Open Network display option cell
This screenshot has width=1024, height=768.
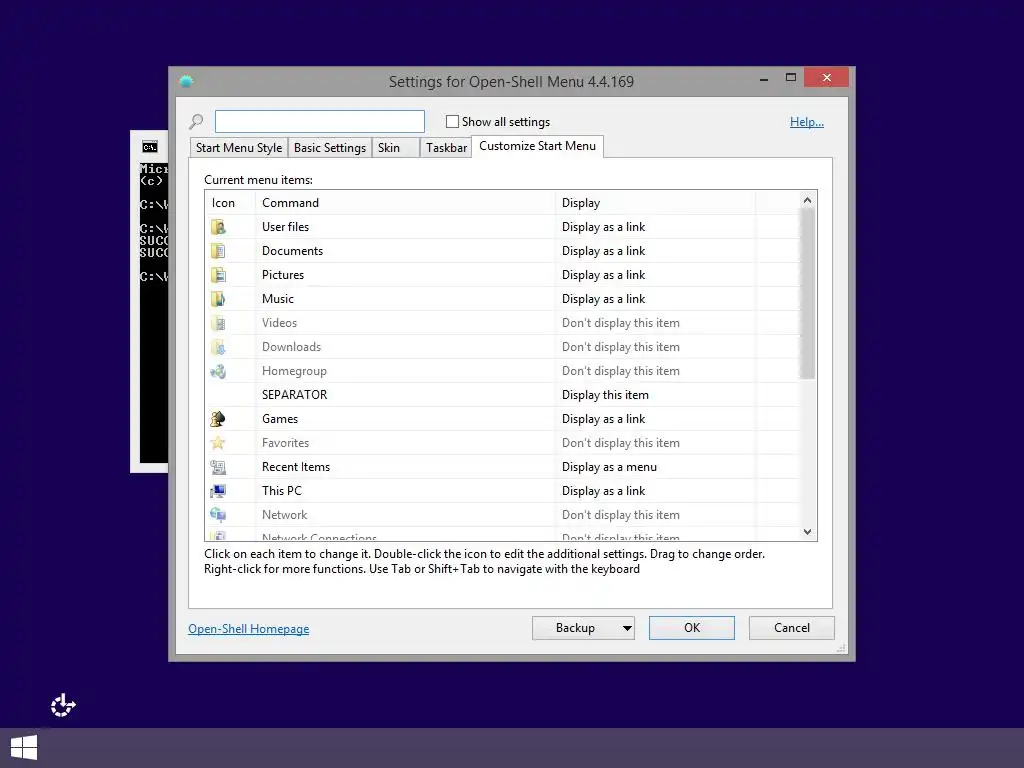(x=656, y=515)
